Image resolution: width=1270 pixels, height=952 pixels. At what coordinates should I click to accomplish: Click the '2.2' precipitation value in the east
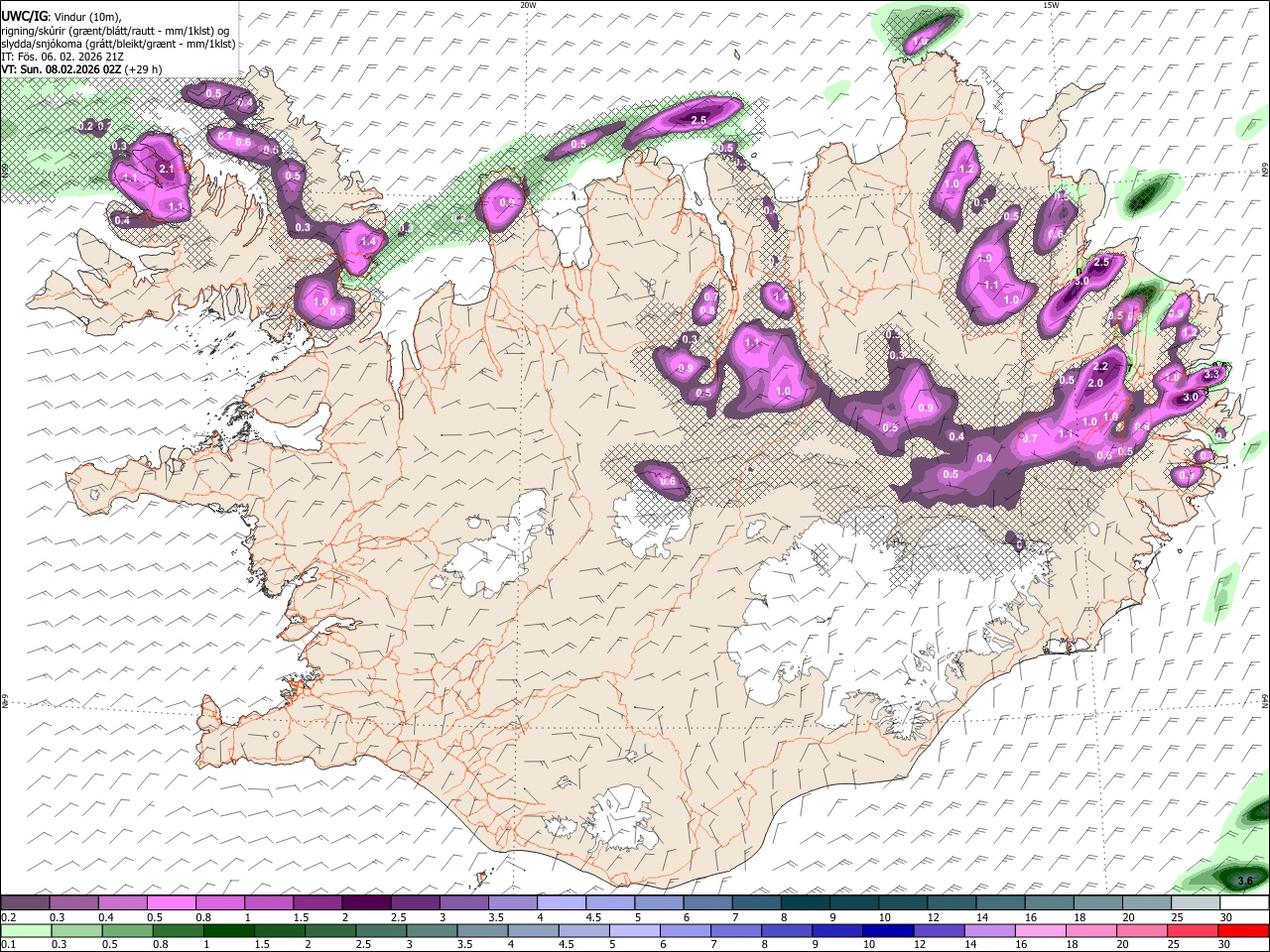pos(1099,368)
